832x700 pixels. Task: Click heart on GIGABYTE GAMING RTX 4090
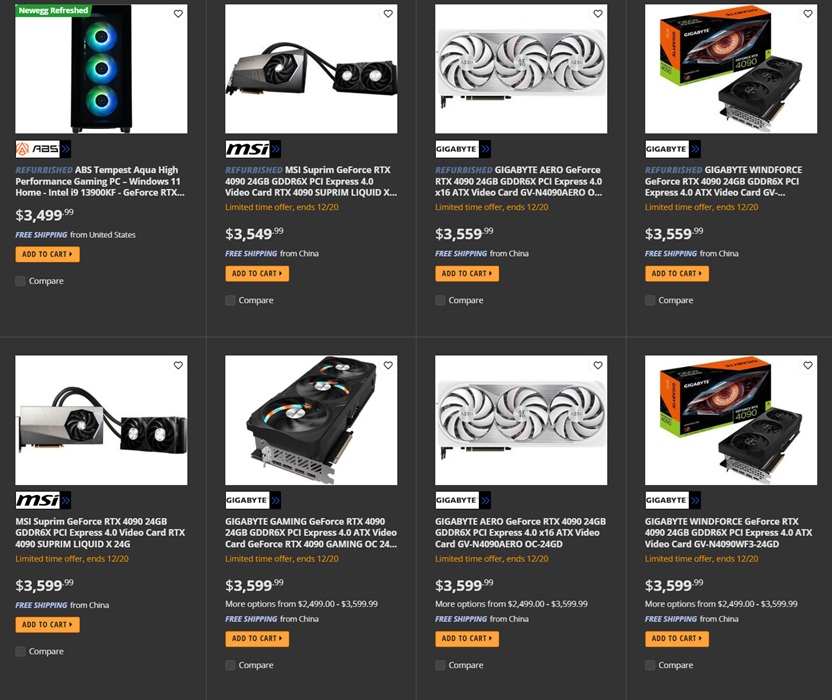388,365
